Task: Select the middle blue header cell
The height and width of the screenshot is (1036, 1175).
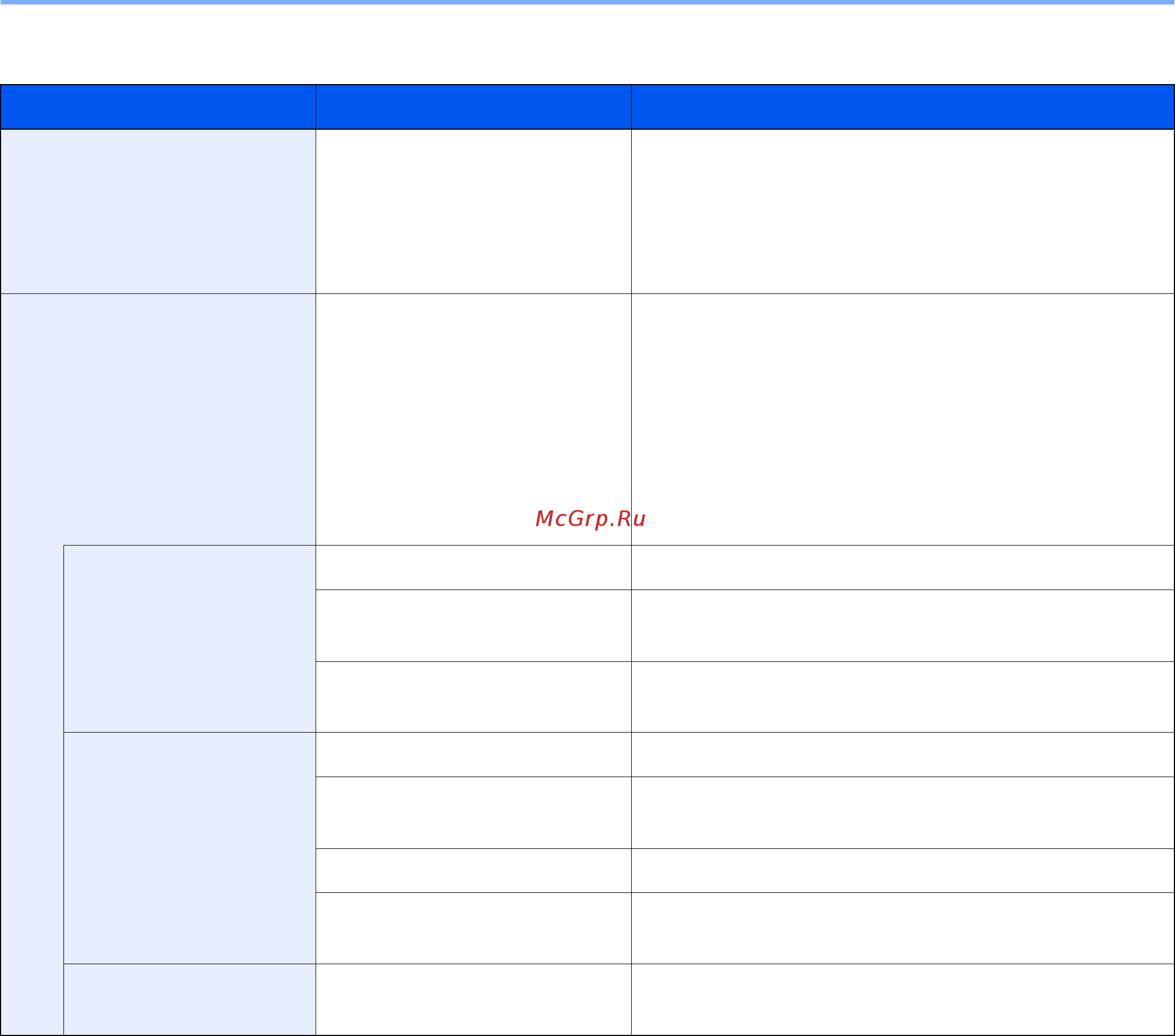Action: coord(473,107)
